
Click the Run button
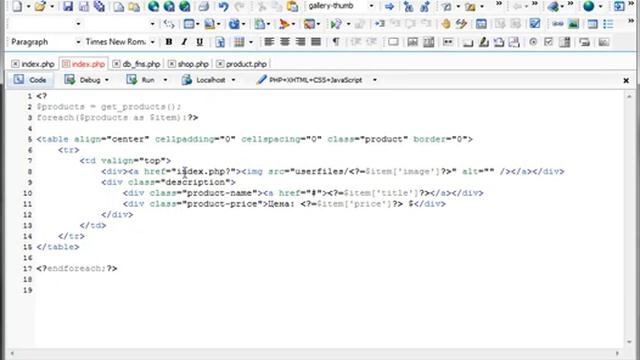pos(141,80)
